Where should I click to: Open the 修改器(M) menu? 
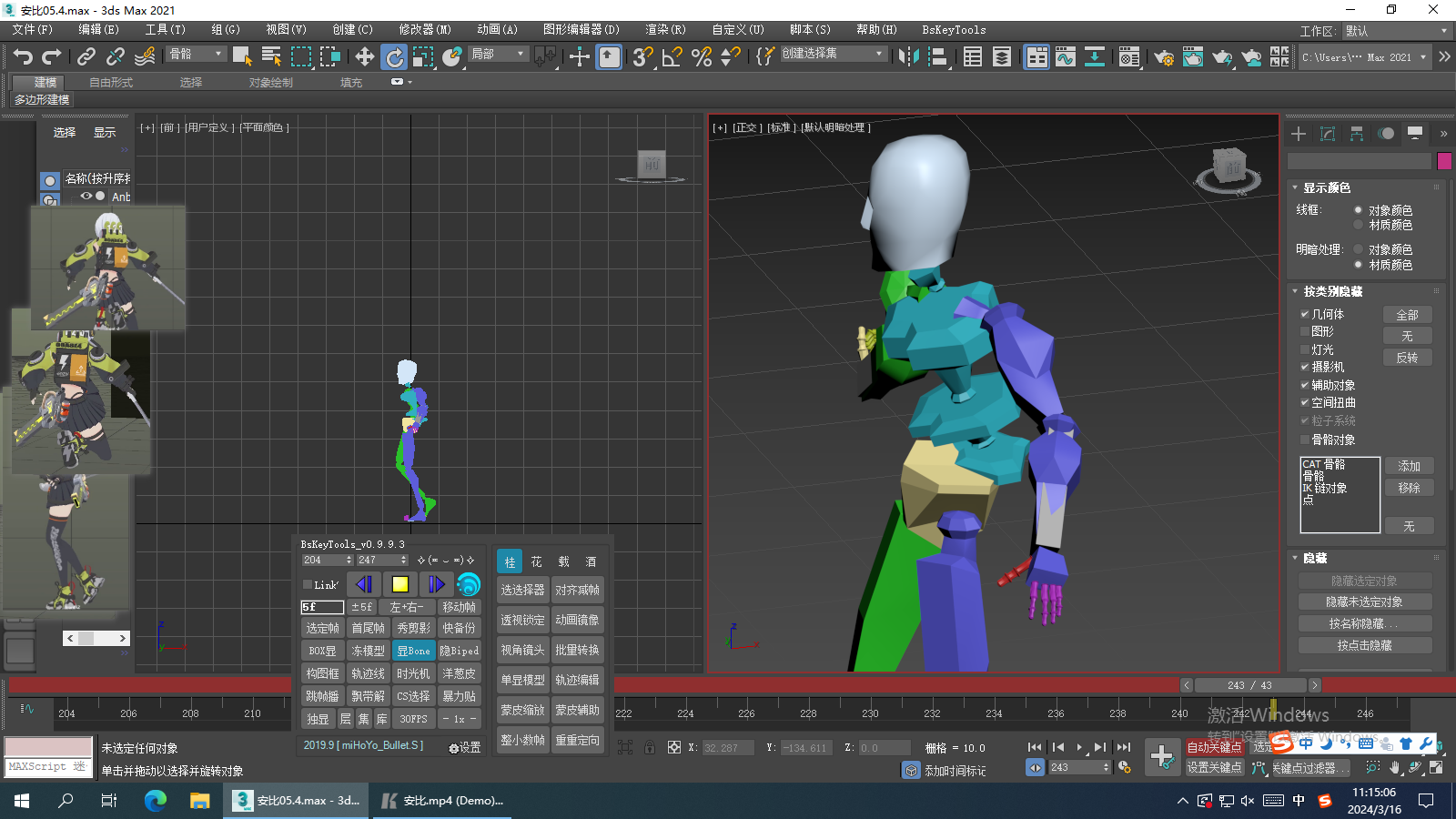pyautogui.click(x=425, y=30)
